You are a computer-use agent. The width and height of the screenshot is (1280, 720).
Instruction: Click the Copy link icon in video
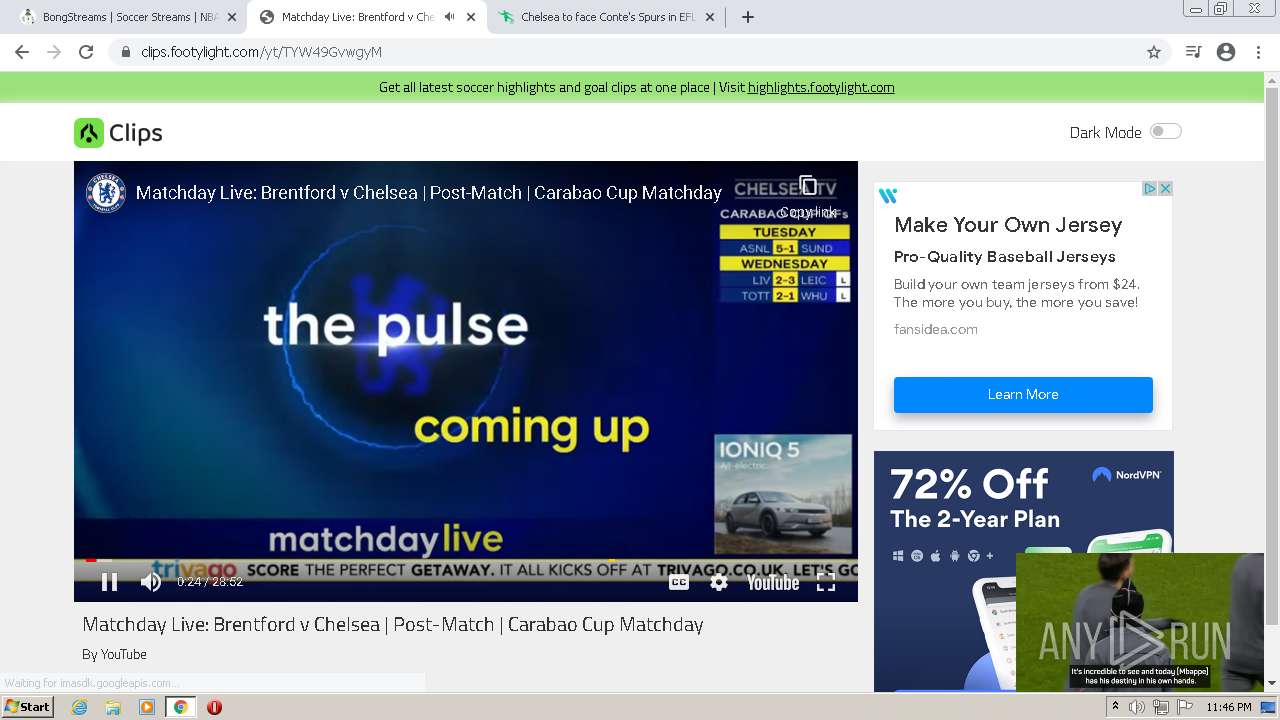point(808,186)
